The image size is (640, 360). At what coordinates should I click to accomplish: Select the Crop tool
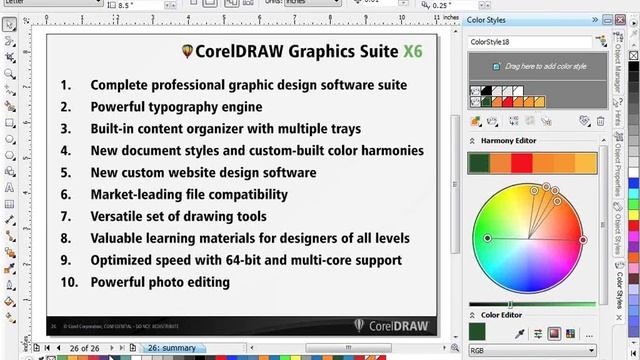[9, 58]
